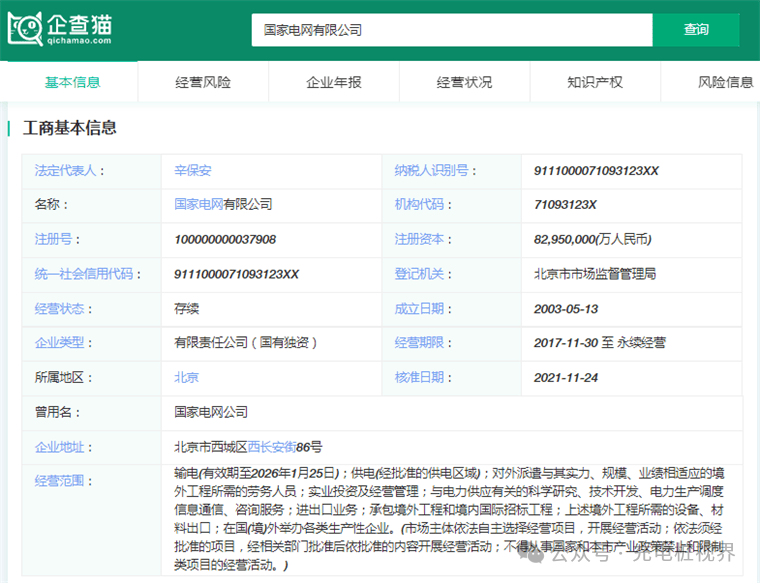760x583 pixels.
Task: Open legal representative link 辛保安
Action: click(x=193, y=171)
